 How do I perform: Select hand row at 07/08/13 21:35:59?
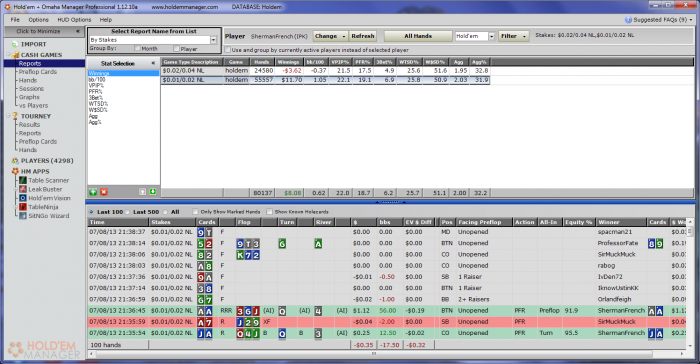[387, 322]
